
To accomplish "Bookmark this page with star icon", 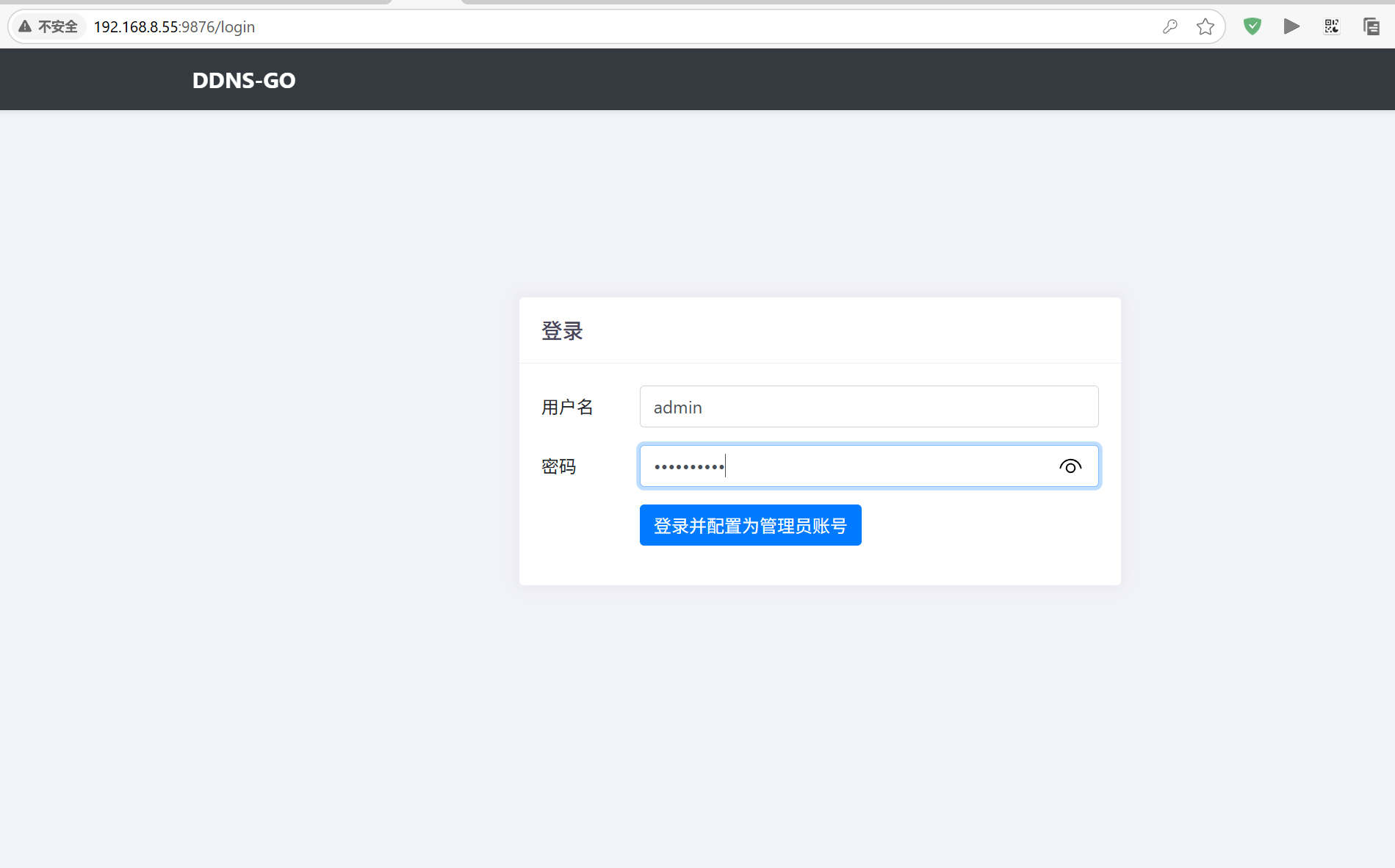I will 1205,27.
